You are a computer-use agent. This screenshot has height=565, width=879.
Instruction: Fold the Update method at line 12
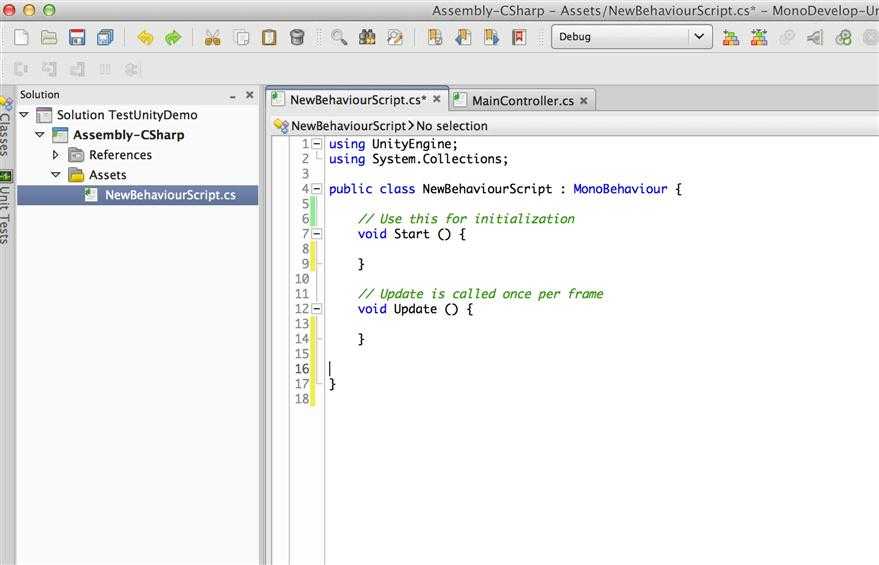tap(316, 308)
